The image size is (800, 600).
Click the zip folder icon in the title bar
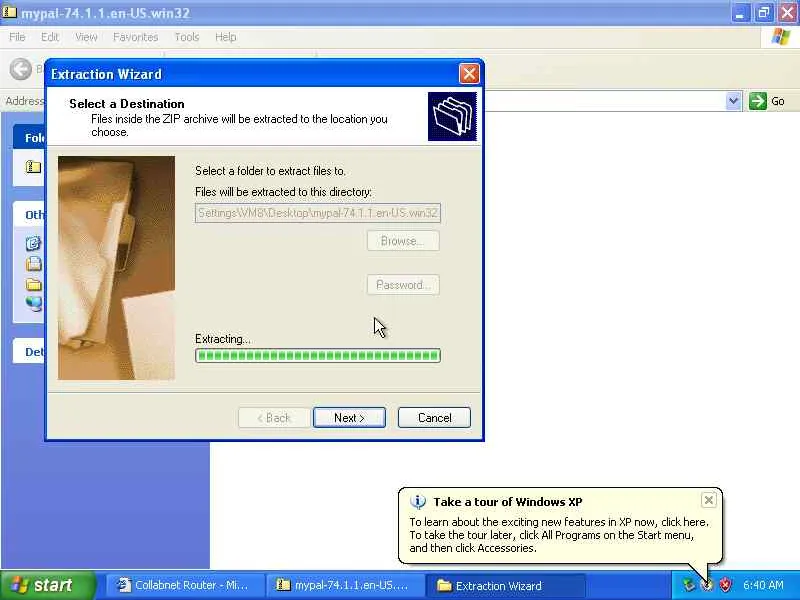click(x=9, y=12)
